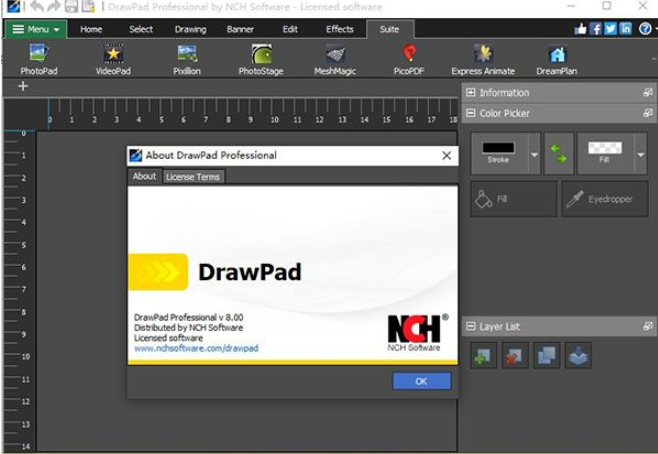This screenshot has width=658, height=454.
Task: Add a new layer in Layer List
Action: click(x=483, y=355)
